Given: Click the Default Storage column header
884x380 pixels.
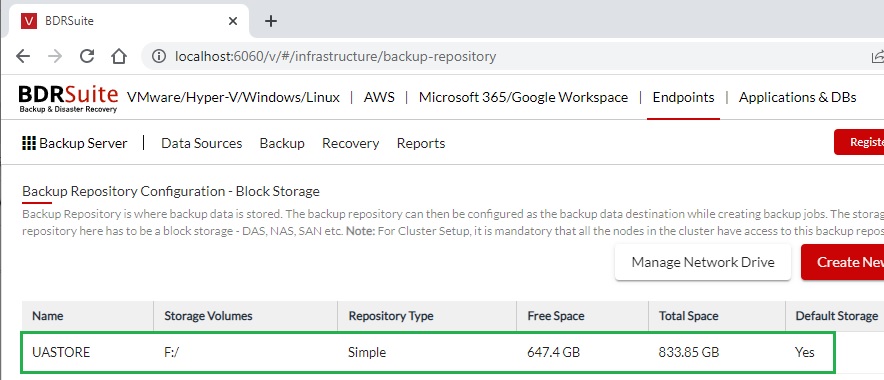Looking at the screenshot, I should (836, 316).
